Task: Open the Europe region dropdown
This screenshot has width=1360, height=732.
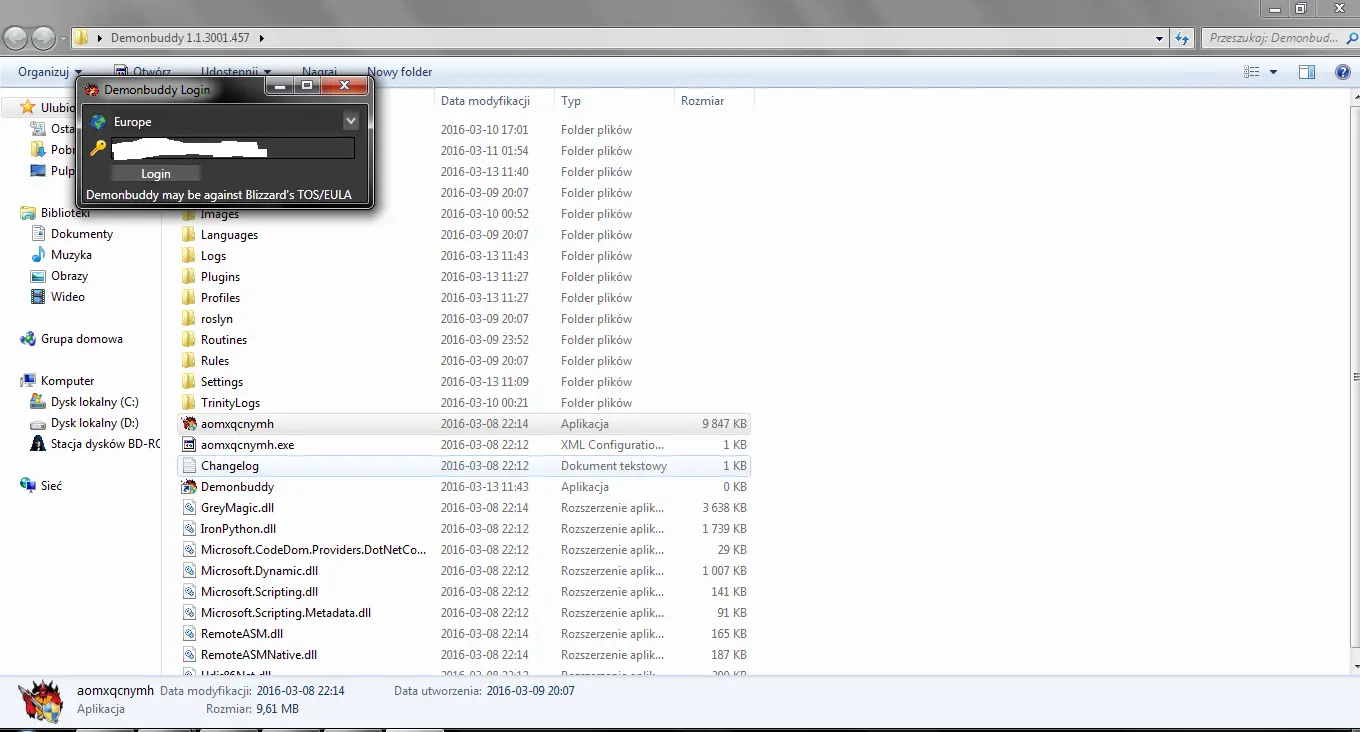Action: (350, 121)
